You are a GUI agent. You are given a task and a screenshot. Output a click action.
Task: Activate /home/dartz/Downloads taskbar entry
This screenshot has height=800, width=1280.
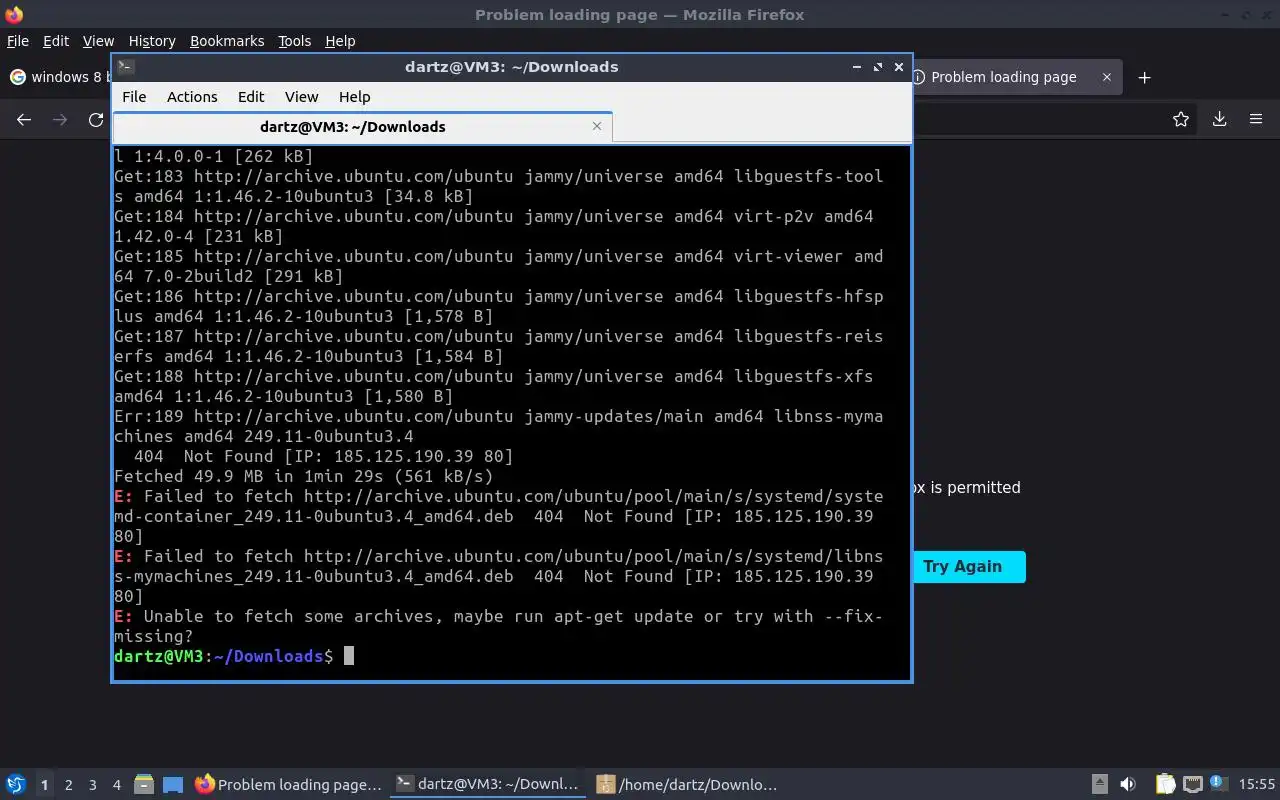(x=687, y=785)
